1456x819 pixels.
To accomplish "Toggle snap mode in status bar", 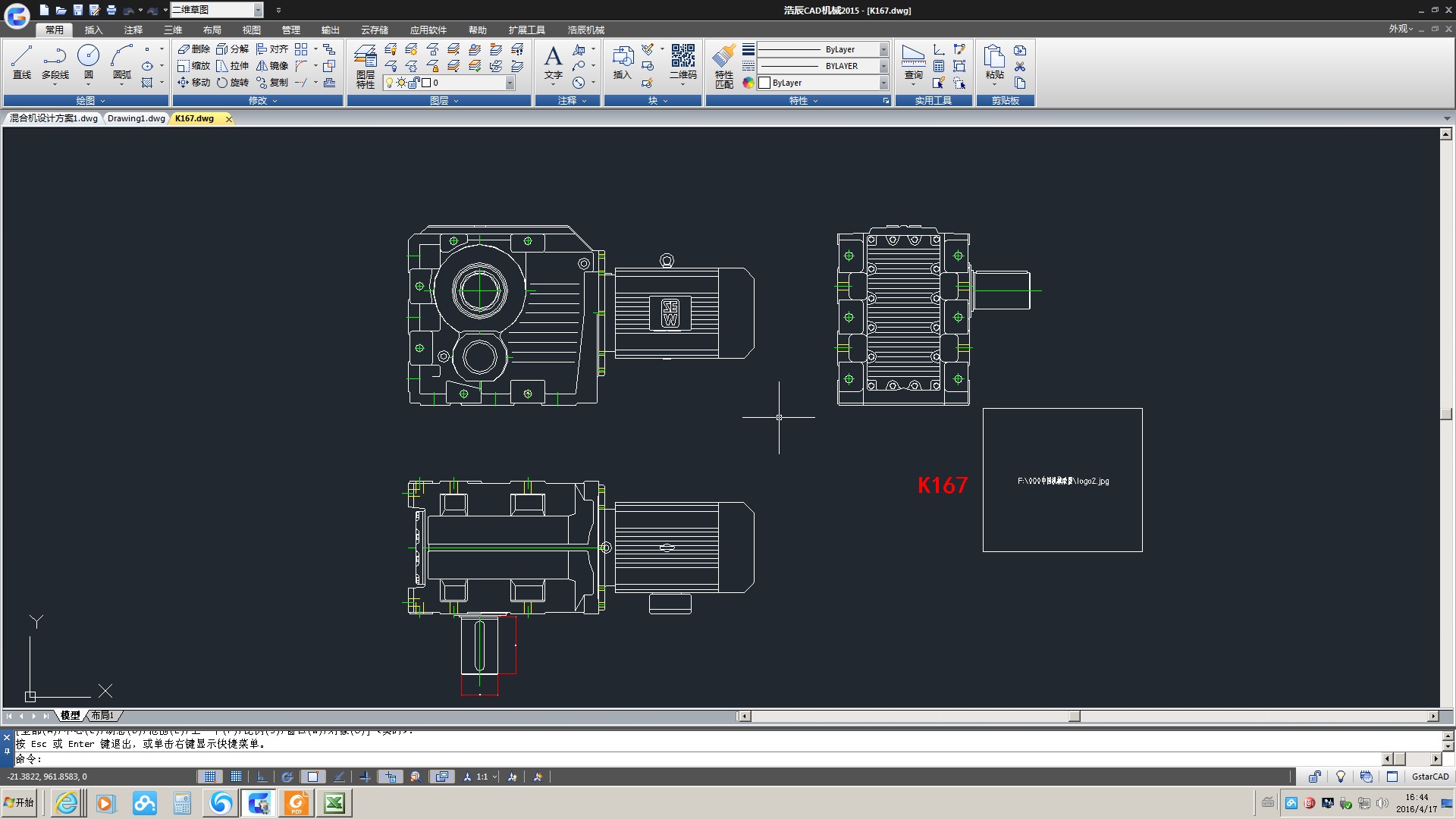I will coord(210,777).
